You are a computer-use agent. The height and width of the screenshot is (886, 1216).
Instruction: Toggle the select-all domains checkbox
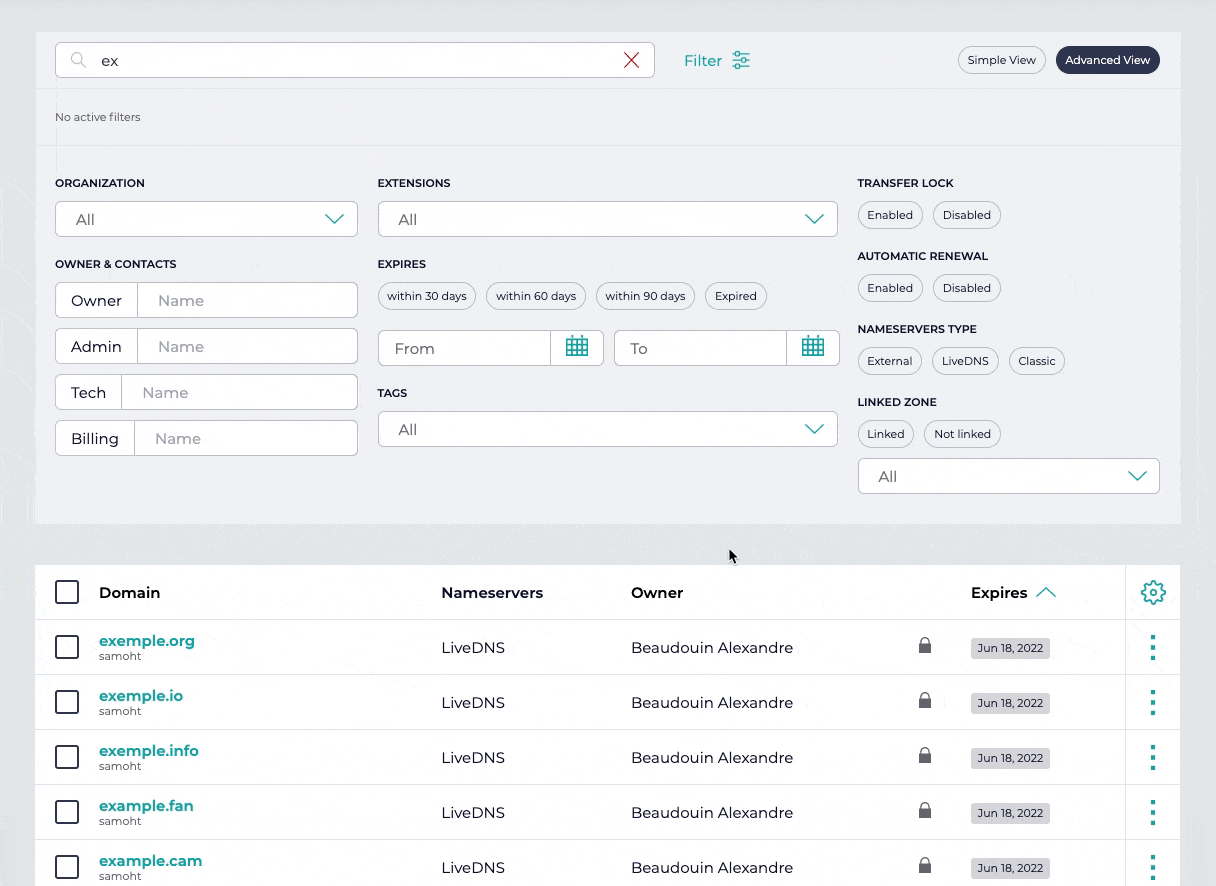(x=67, y=592)
